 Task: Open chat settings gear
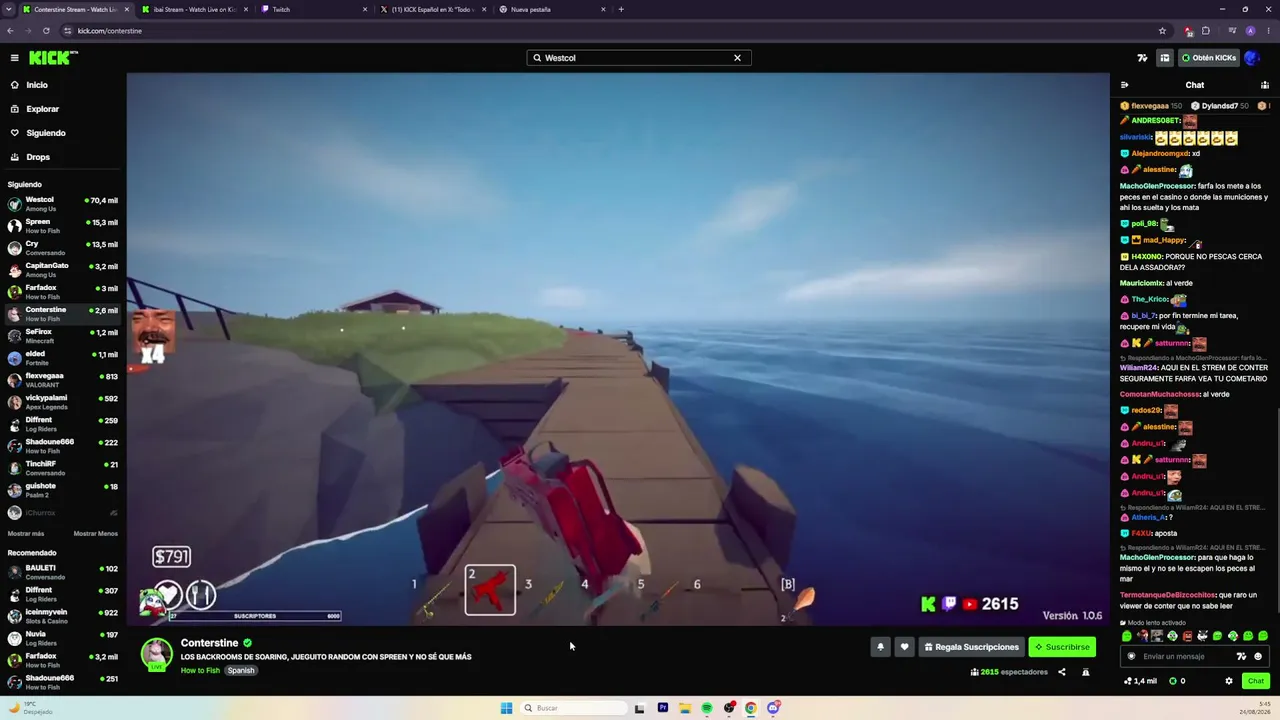[1229, 681]
